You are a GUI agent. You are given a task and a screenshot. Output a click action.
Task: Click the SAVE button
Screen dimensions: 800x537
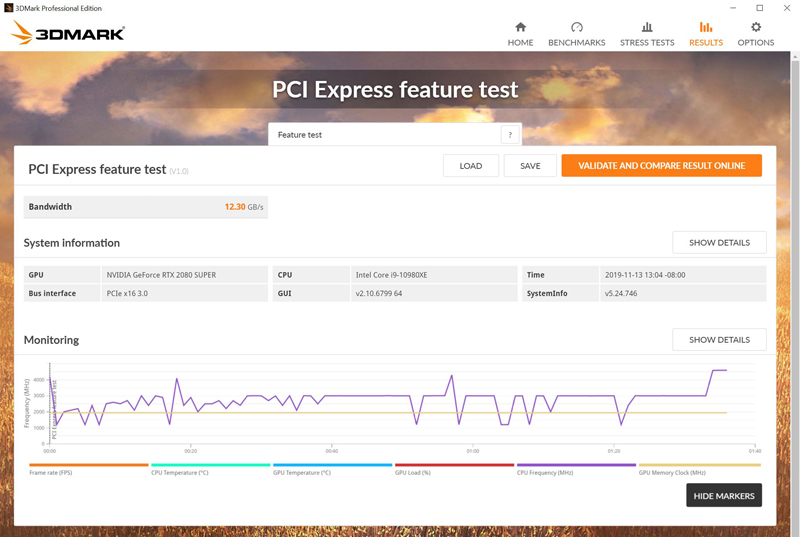[x=530, y=166]
